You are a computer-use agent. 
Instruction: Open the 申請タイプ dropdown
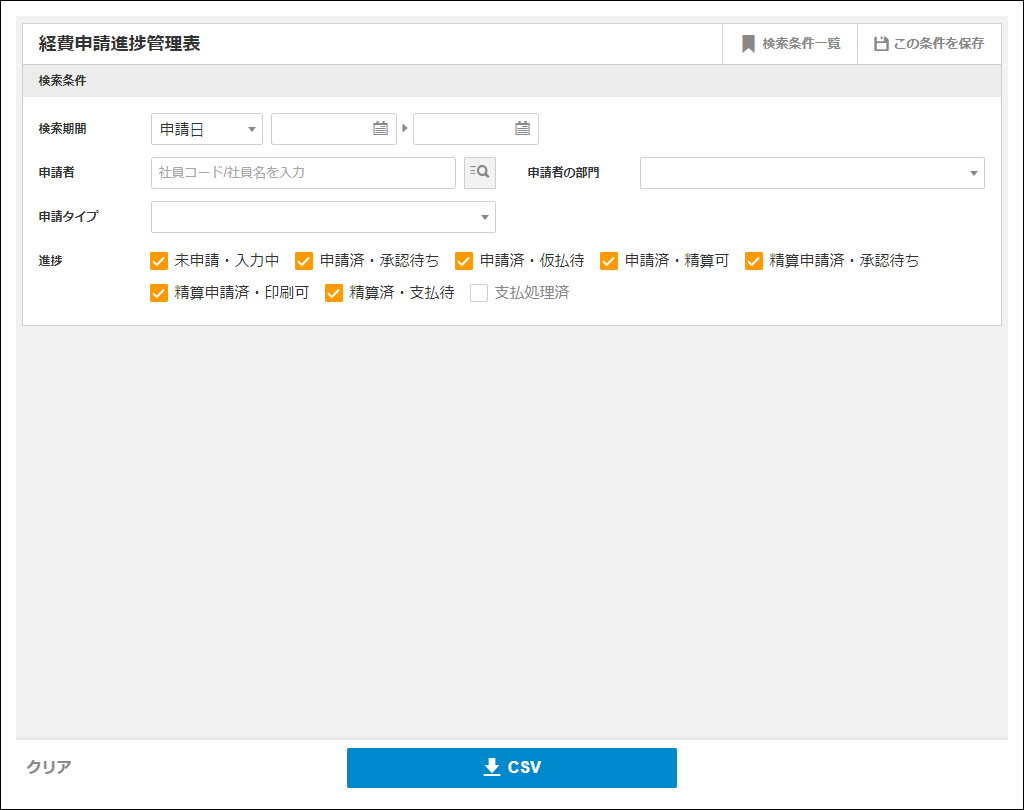click(323, 217)
